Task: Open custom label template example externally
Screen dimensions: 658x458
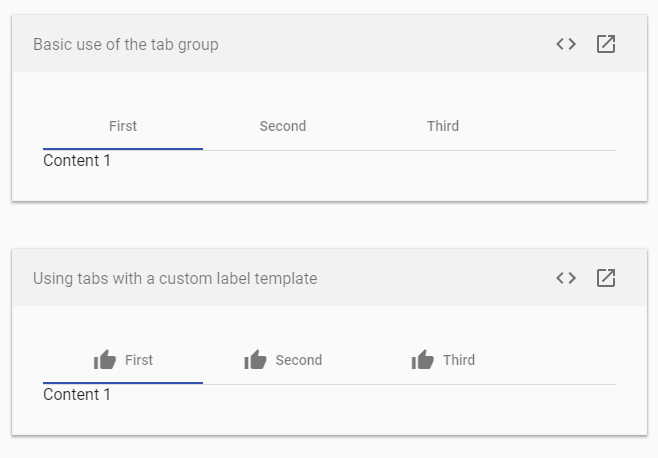Action: (606, 278)
